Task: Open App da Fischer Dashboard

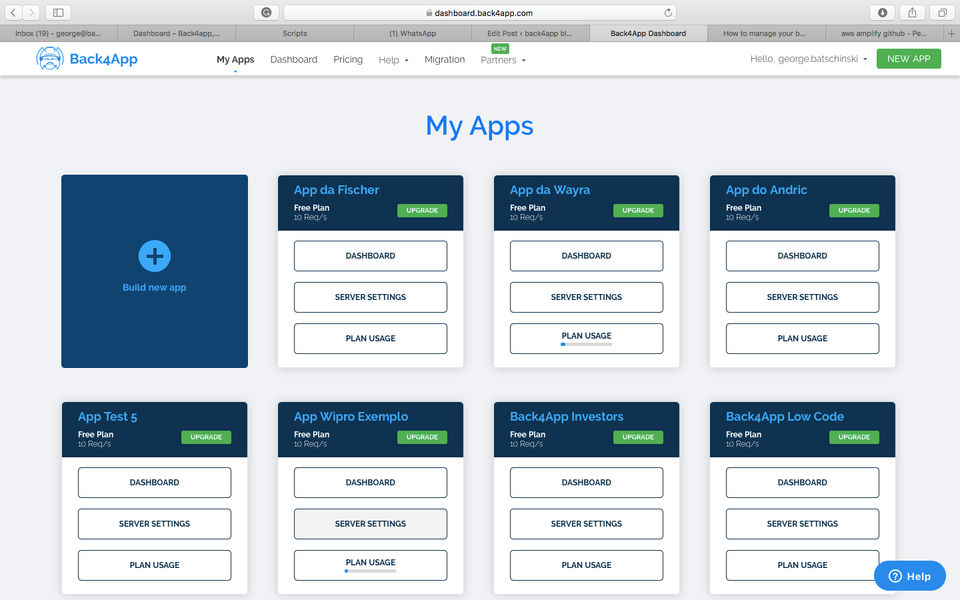Action: 370,256
